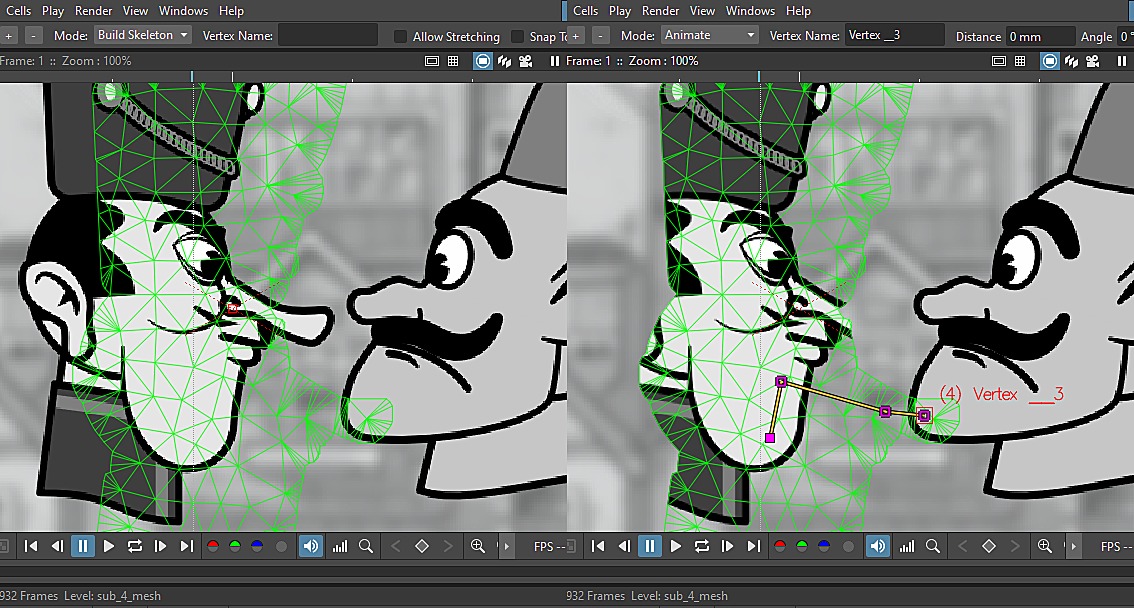Start playback in the left viewer
Image resolution: width=1134 pixels, height=608 pixels.
point(109,547)
